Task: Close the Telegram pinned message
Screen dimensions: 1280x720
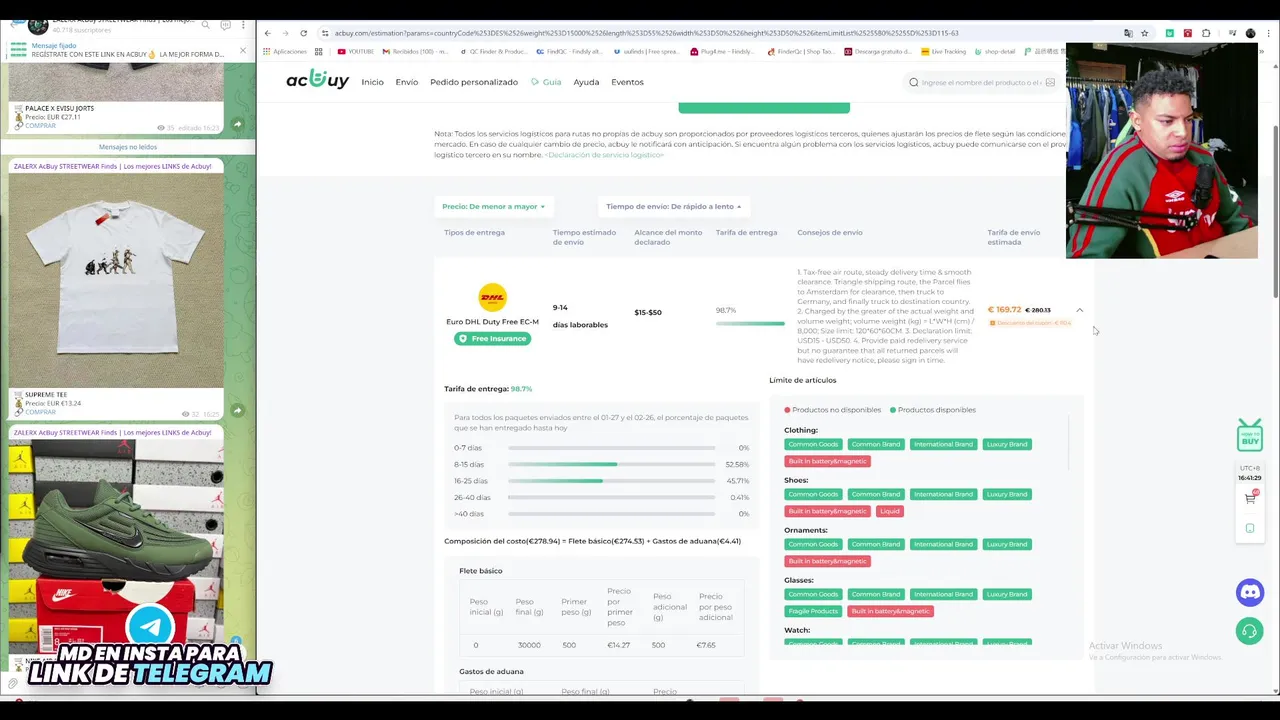Action: pyautogui.click(x=242, y=50)
